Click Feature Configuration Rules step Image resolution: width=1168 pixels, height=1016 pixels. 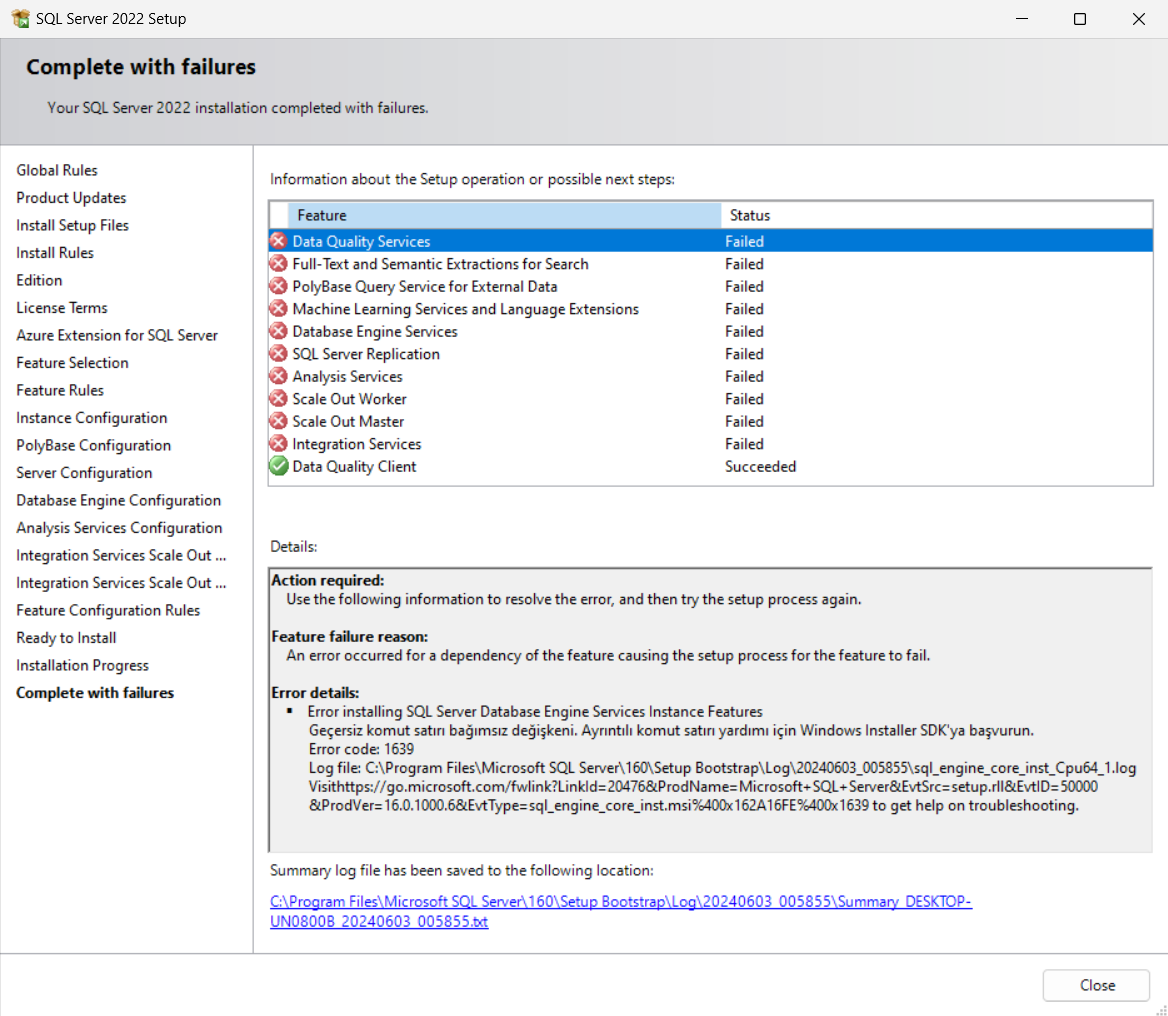pos(108,610)
